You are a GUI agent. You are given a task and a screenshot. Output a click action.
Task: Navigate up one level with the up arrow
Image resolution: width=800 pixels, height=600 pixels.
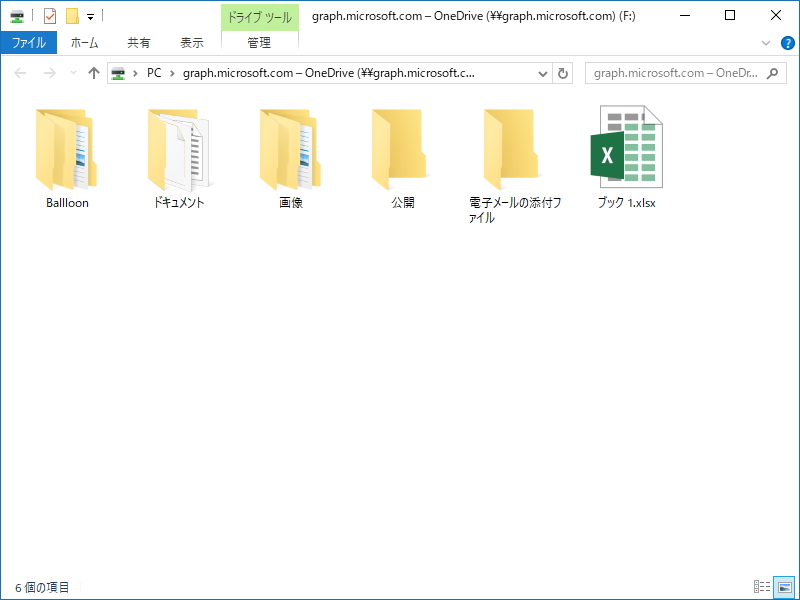pos(95,73)
